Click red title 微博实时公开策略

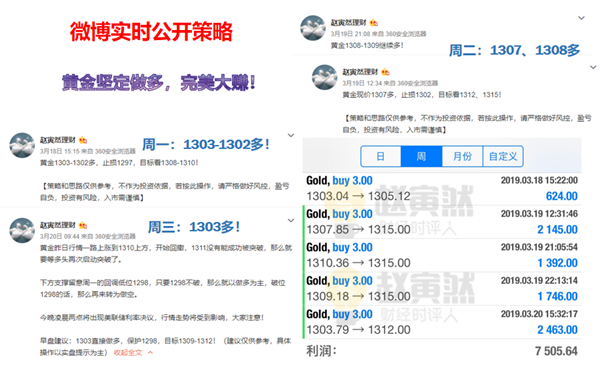[x=151, y=32]
